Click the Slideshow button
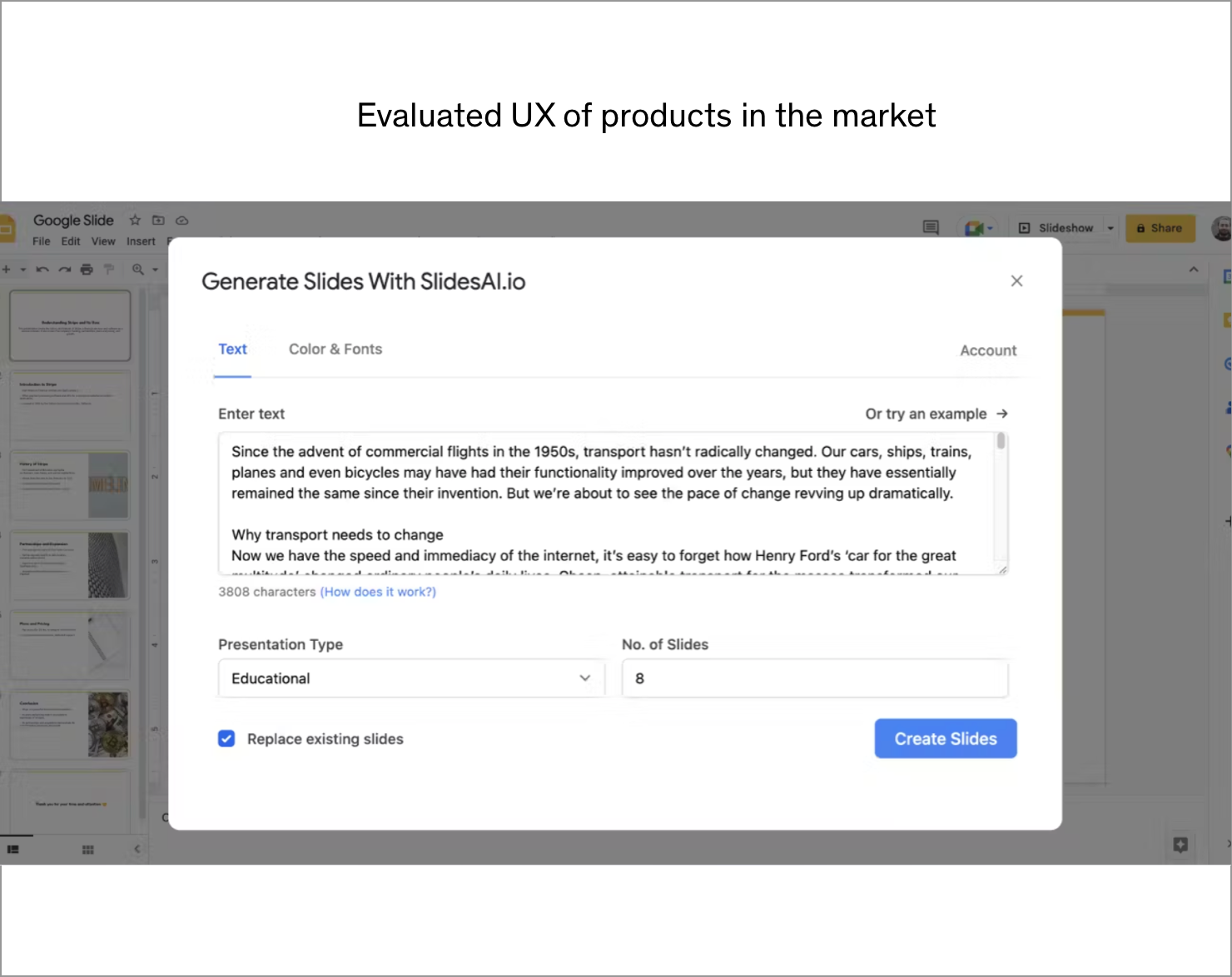Viewport: 1232px width, 977px height. coord(1057,228)
